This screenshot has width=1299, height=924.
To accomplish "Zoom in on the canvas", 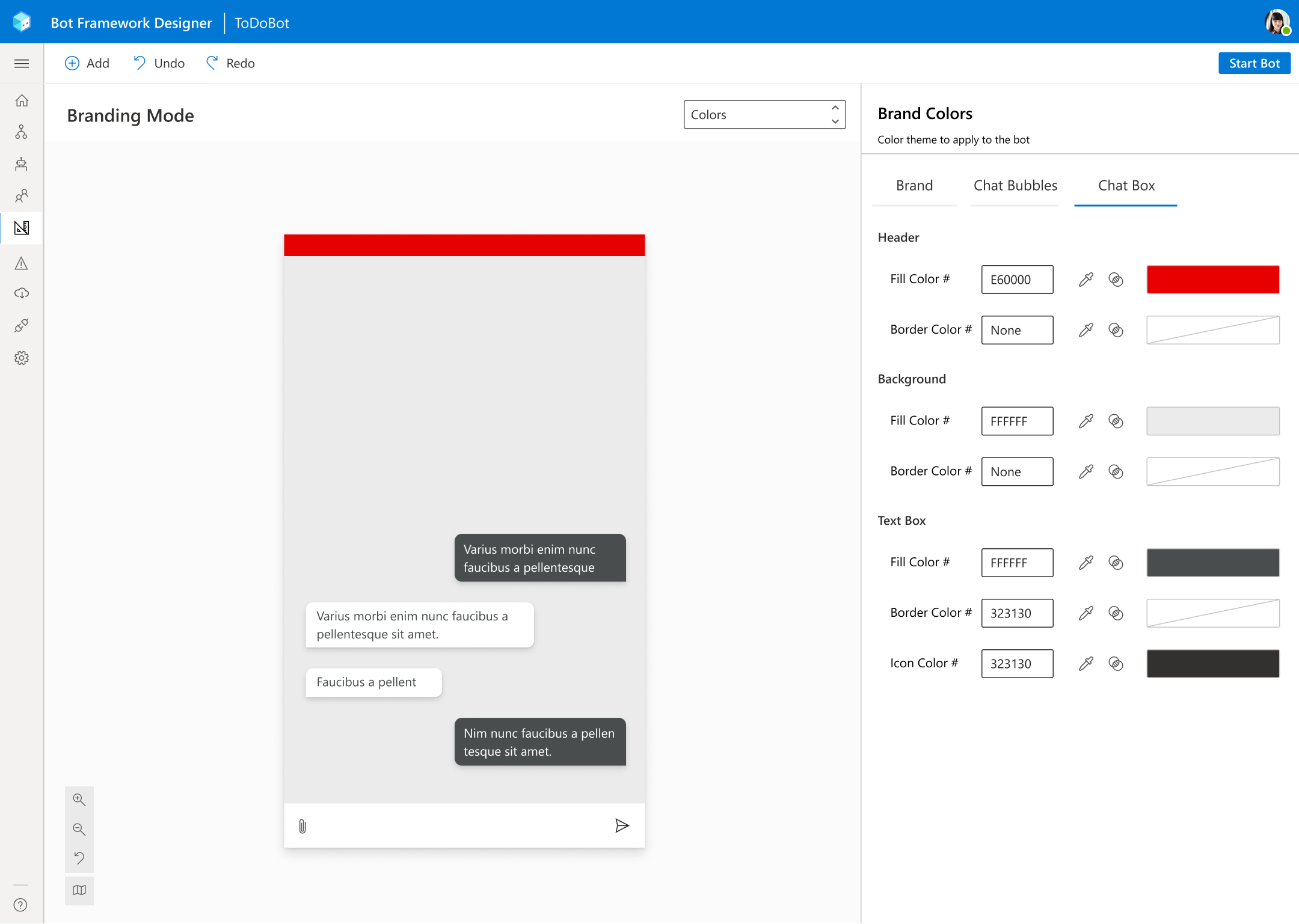I will 79,800.
